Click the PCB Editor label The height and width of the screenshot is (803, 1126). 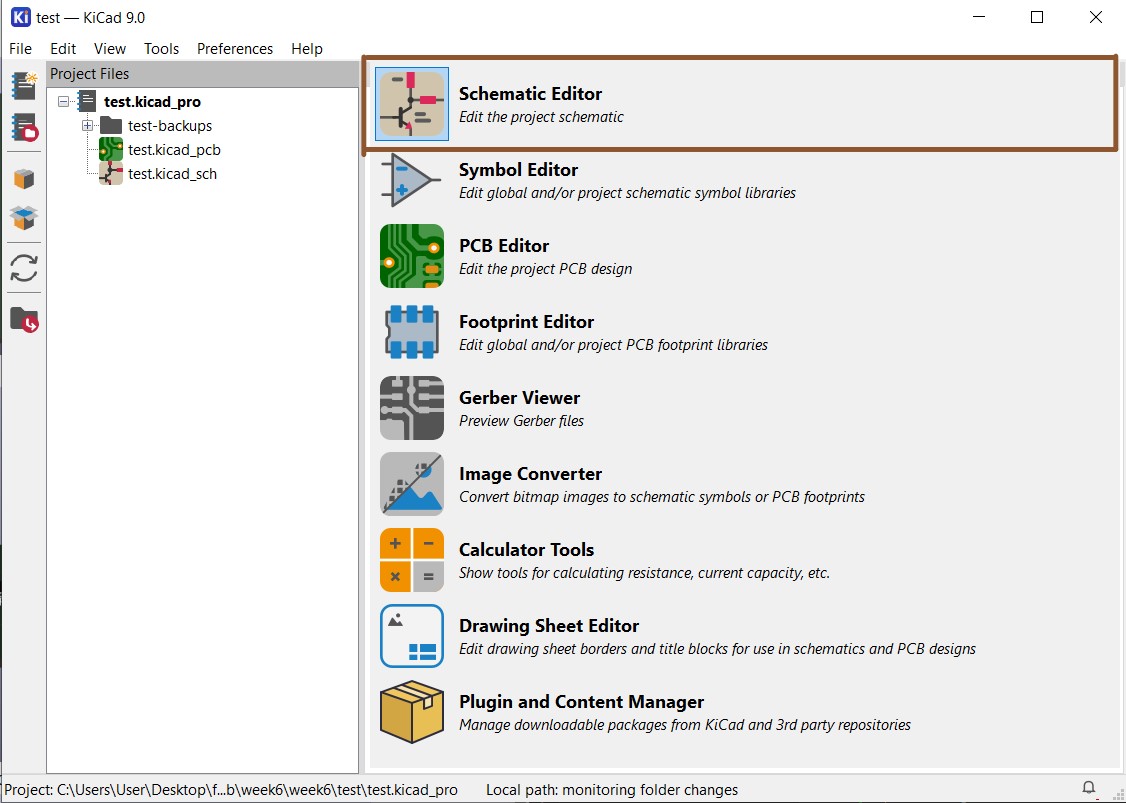coord(504,246)
